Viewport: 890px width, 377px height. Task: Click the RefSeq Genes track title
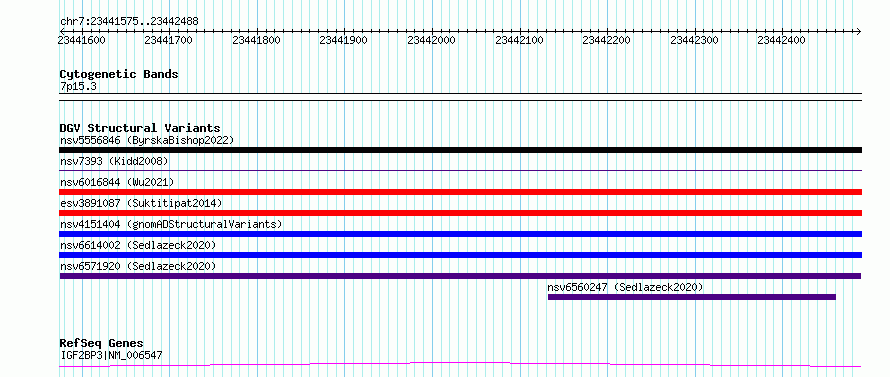(101, 344)
